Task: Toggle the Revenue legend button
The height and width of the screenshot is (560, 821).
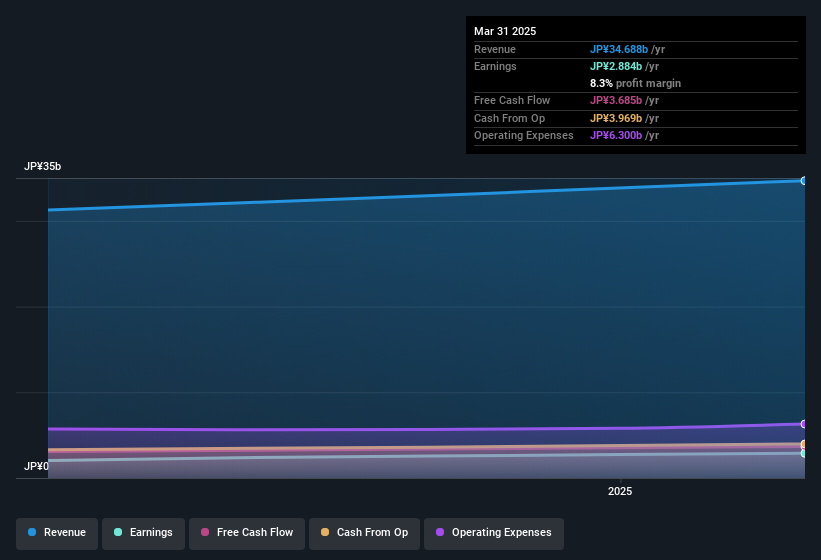Action: pyautogui.click(x=57, y=533)
